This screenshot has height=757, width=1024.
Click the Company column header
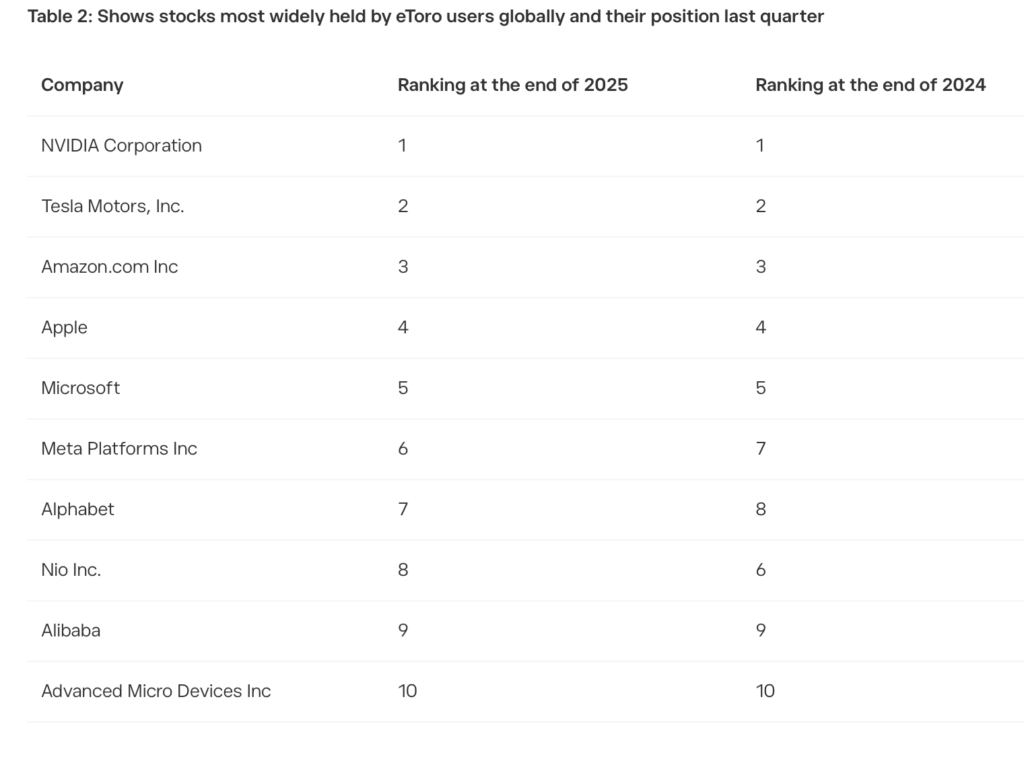82,85
